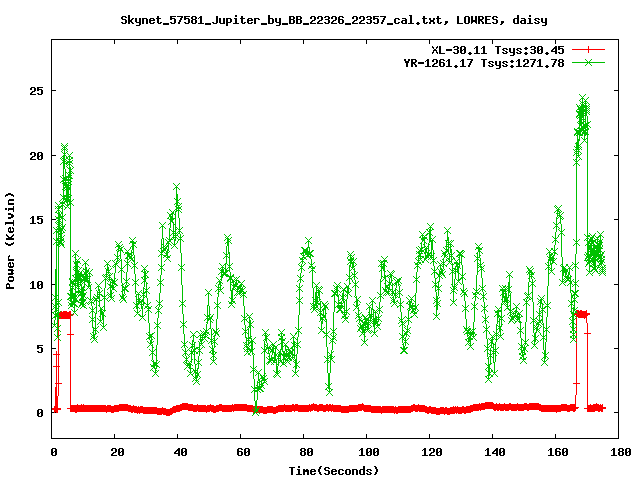
Task: Click x-axis tick label 40
Action: (180, 452)
